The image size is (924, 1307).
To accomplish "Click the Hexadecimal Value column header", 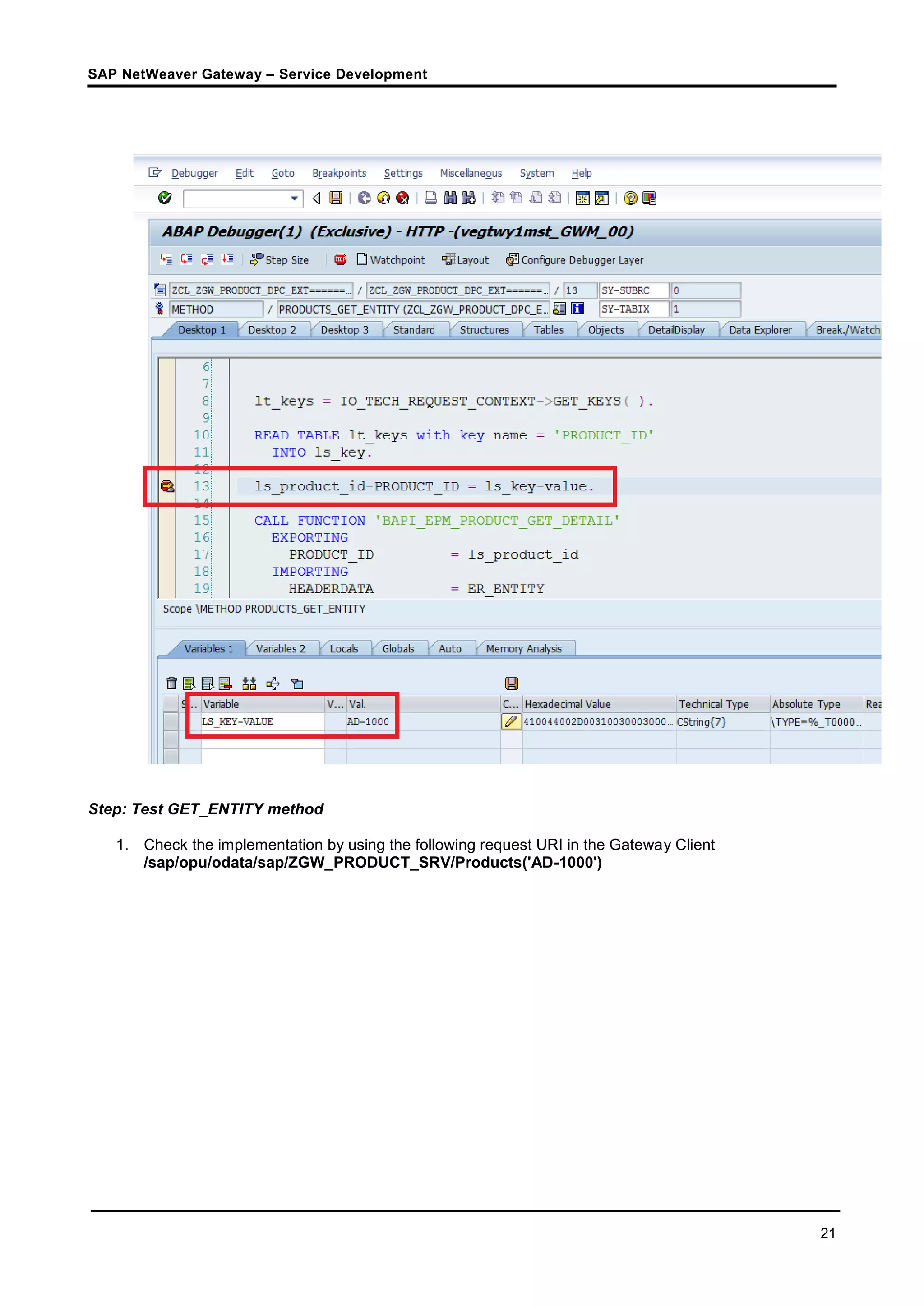I will [x=599, y=704].
